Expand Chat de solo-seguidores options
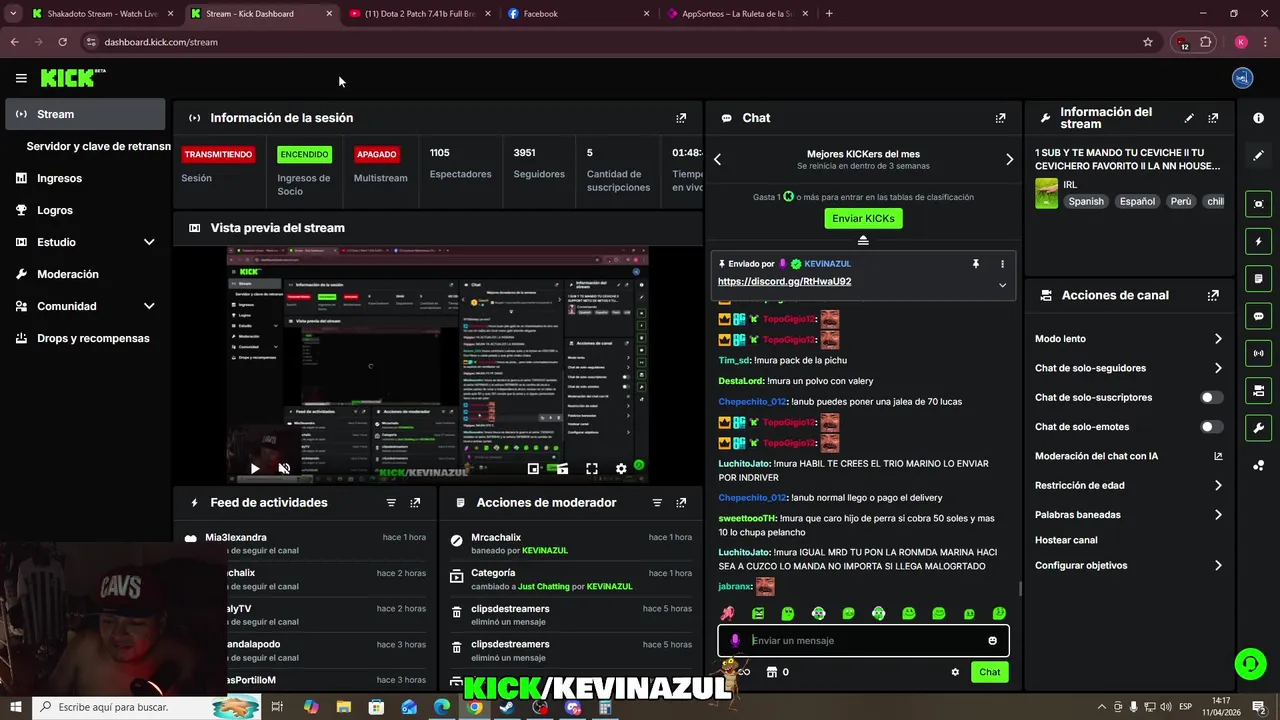Screen dimensions: 1280x720 point(1218,368)
